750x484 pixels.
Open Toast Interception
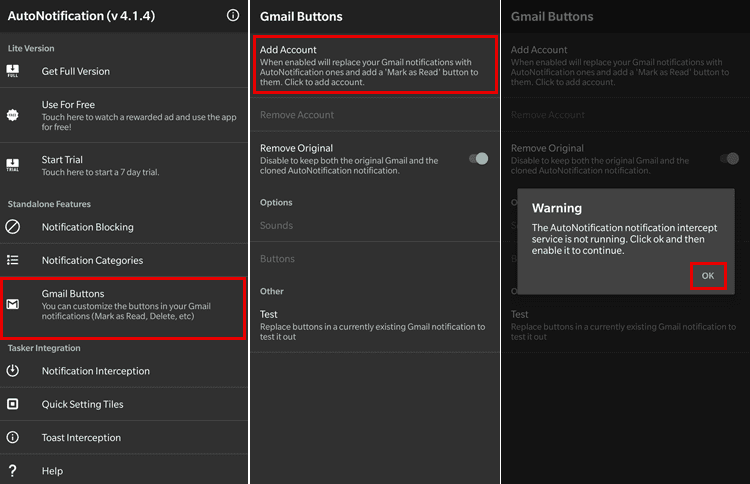pyautogui.click(x=124, y=437)
